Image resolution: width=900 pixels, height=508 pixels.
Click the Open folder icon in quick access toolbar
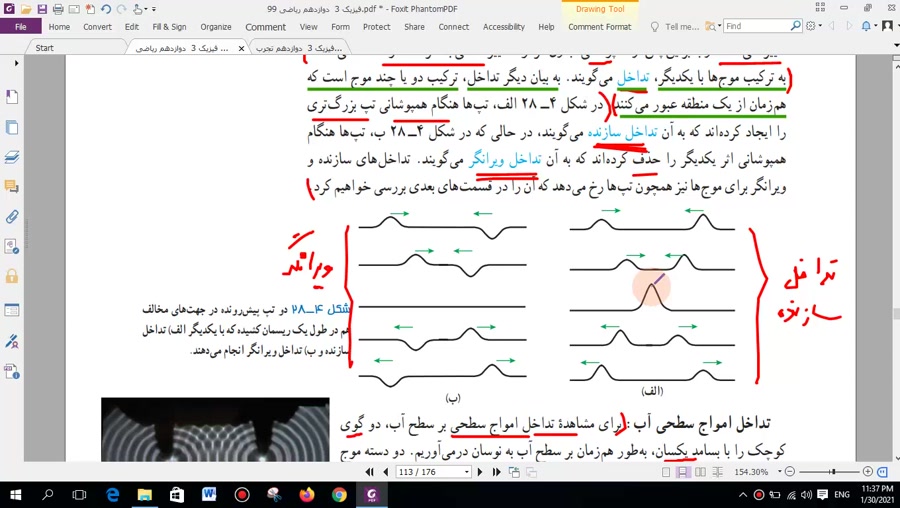26,9
